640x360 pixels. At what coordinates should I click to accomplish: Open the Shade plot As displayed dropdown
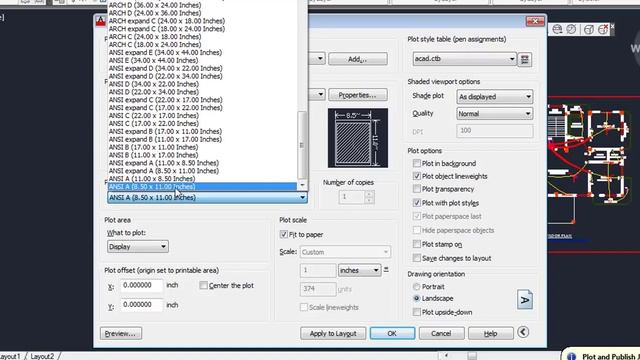pyautogui.click(x=494, y=97)
